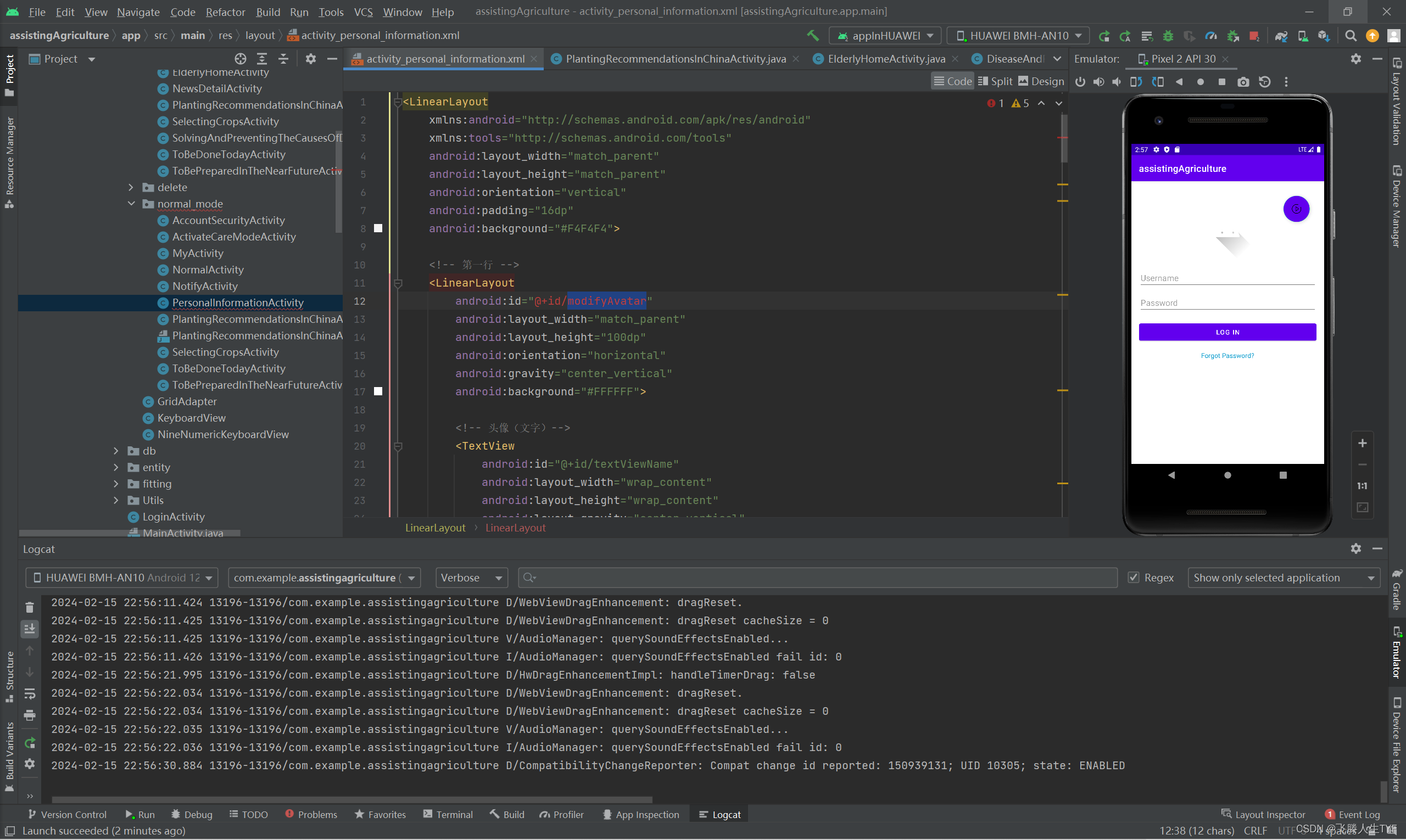Switch editor to Design view mode
1406x840 pixels.
pos(1041,81)
